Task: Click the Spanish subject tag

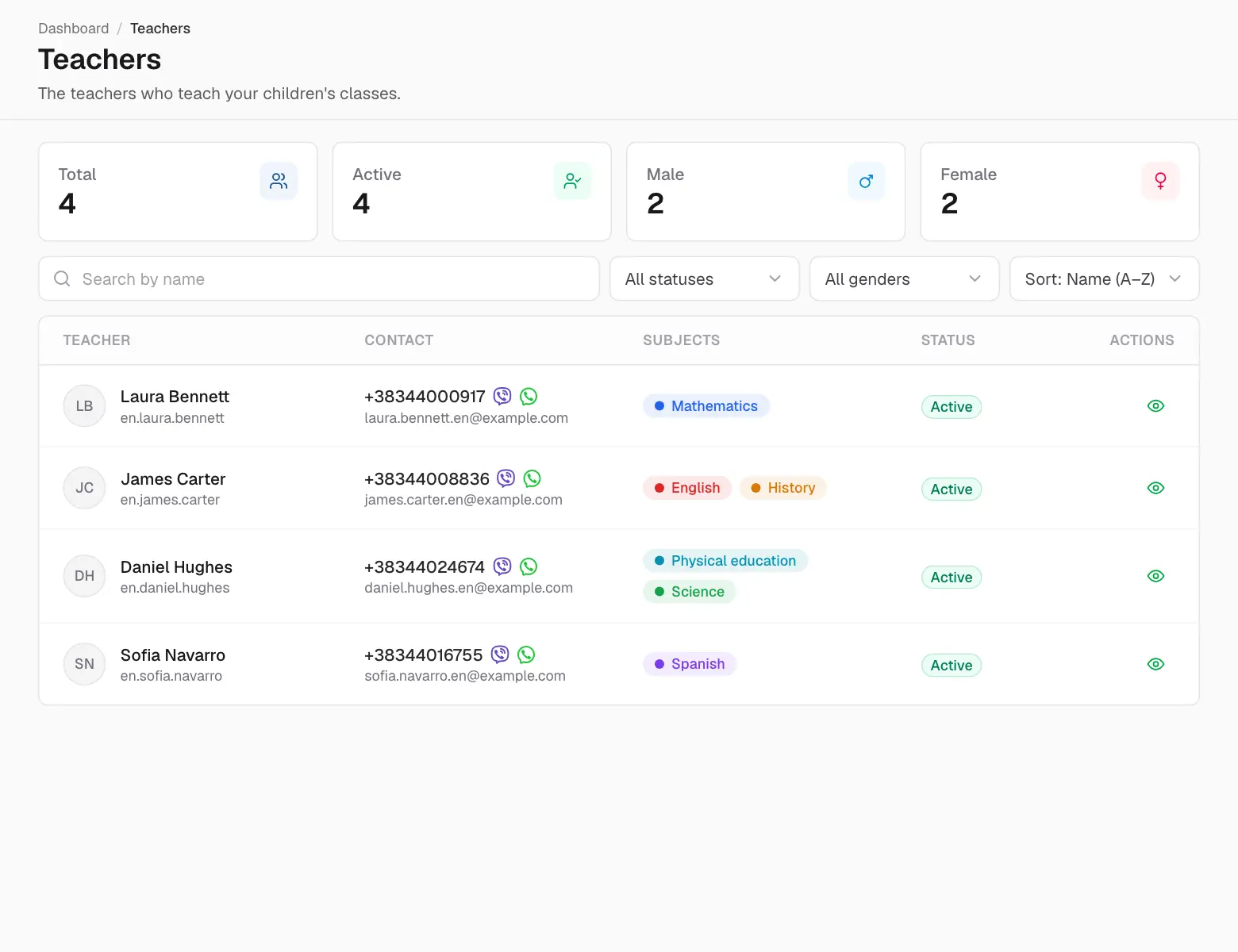Action: pyautogui.click(x=690, y=664)
